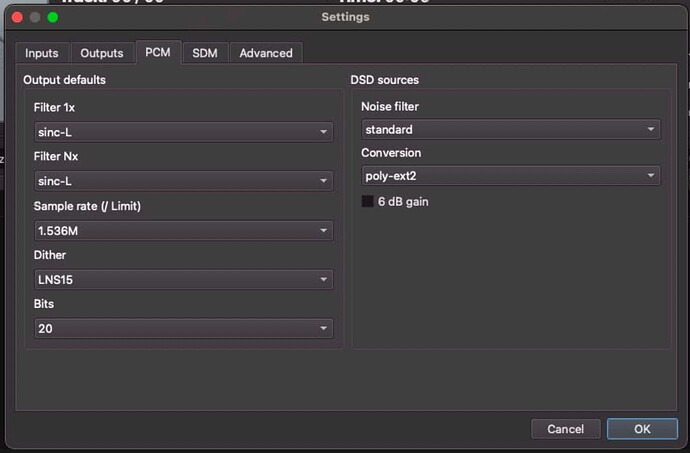Close the Settings window with red button
Viewport: 690px width, 453px height.
[18, 17]
